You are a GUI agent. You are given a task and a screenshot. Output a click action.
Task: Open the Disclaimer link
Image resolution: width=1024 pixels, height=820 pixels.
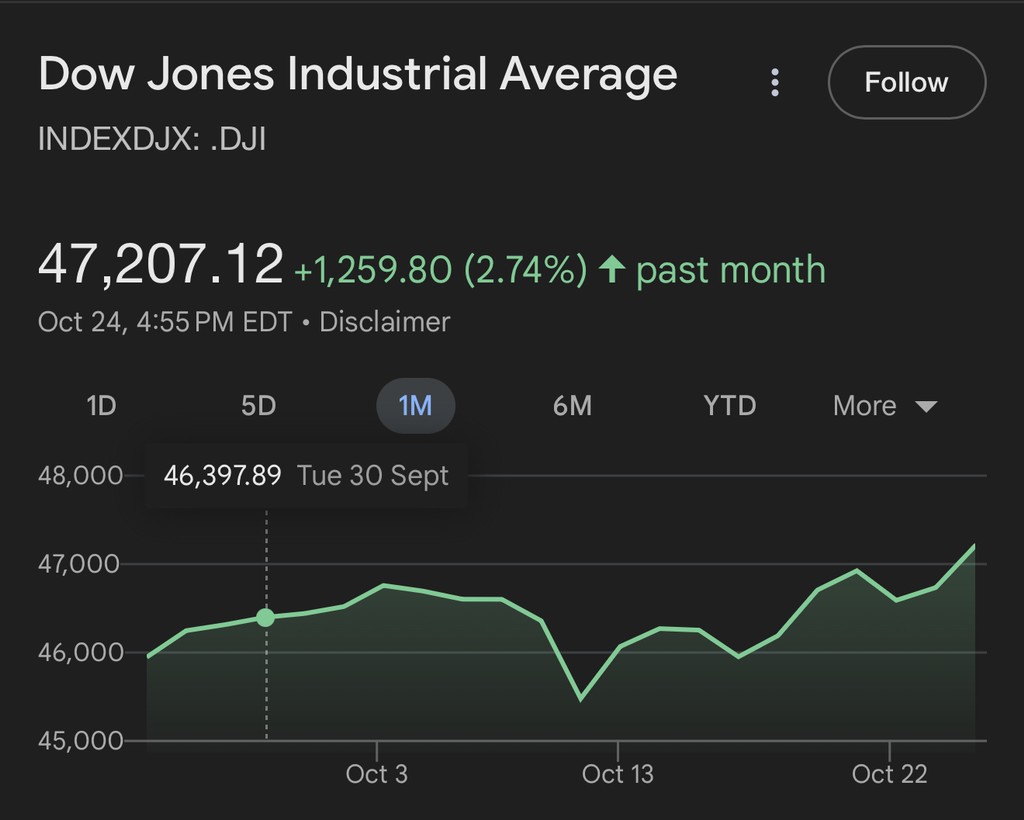pos(384,322)
